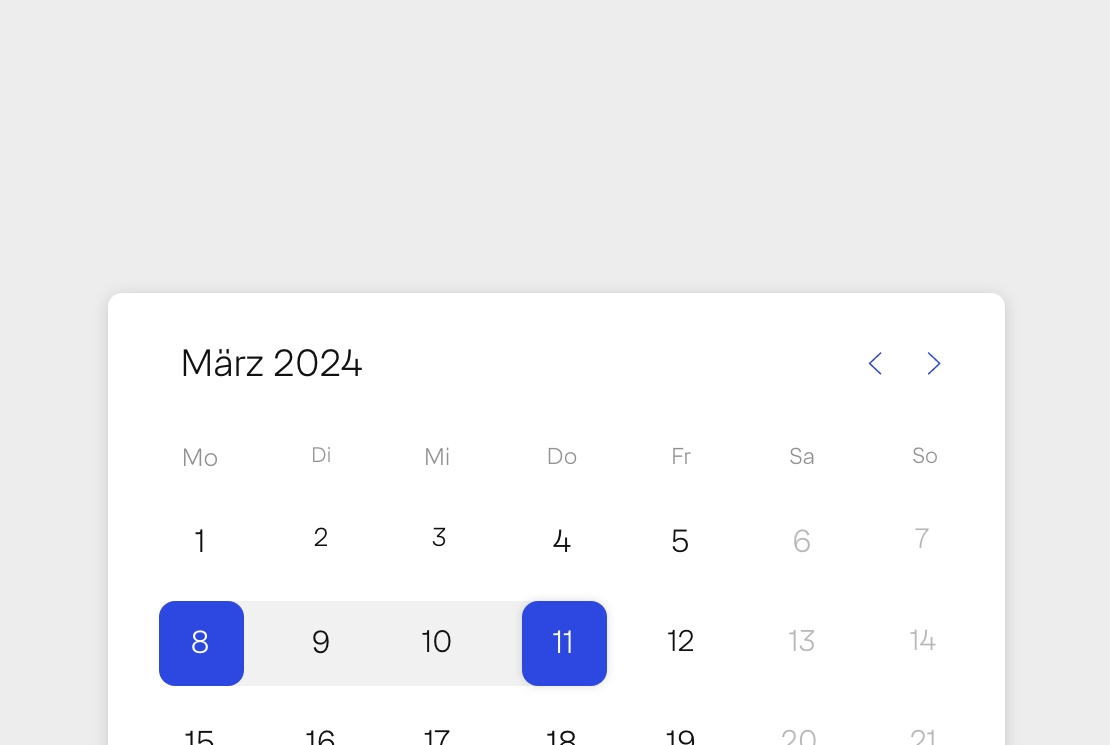Select March 12 on the calendar
Image resolution: width=1110 pixels, height=745 pixels.
tap(680, 641)
